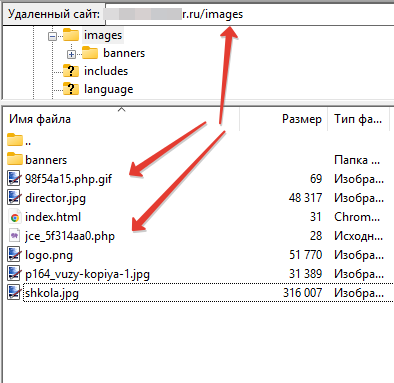Expand the banners tree node

[x=71, y=54]
